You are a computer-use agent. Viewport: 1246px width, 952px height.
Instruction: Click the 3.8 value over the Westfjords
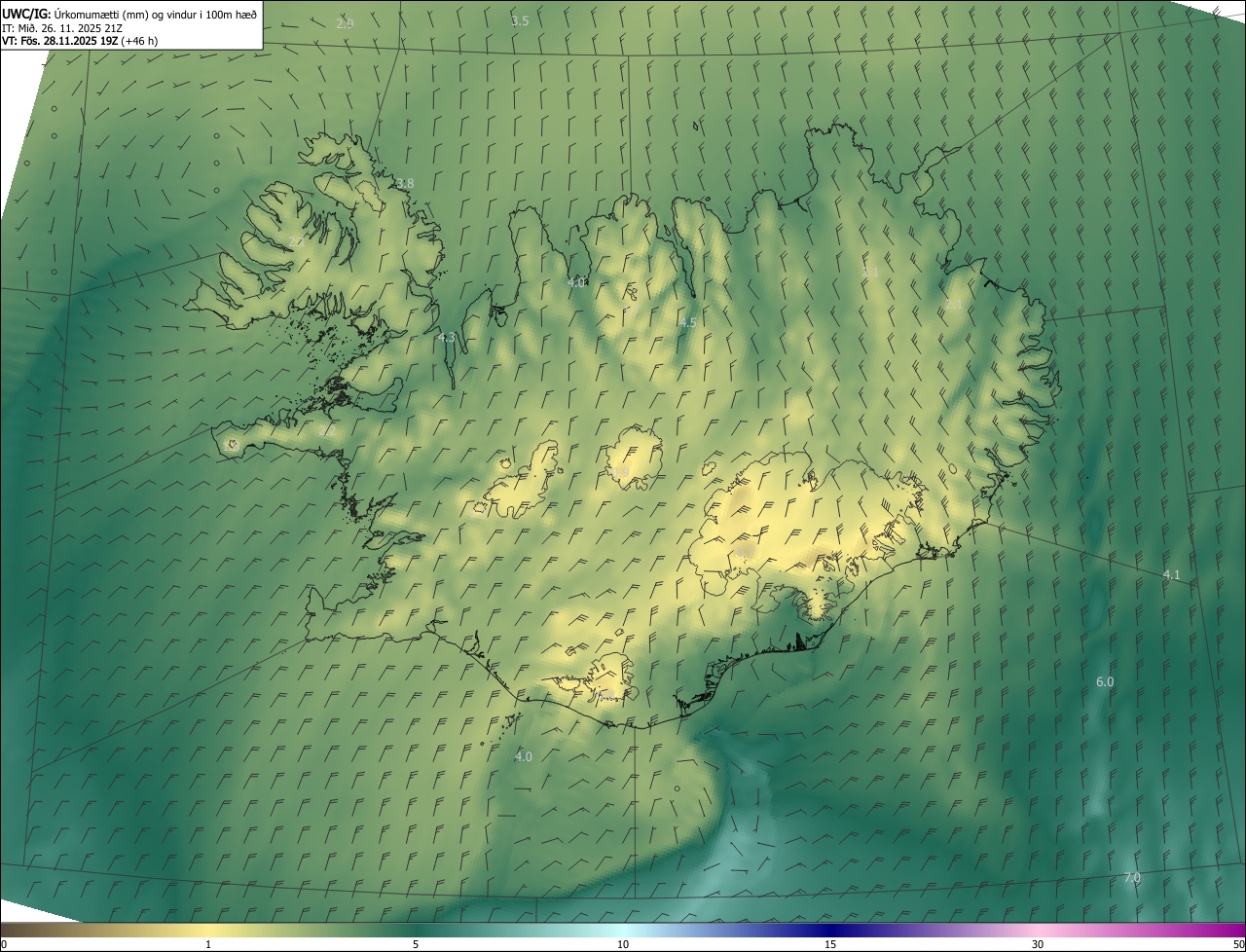[x=405, y=183]
